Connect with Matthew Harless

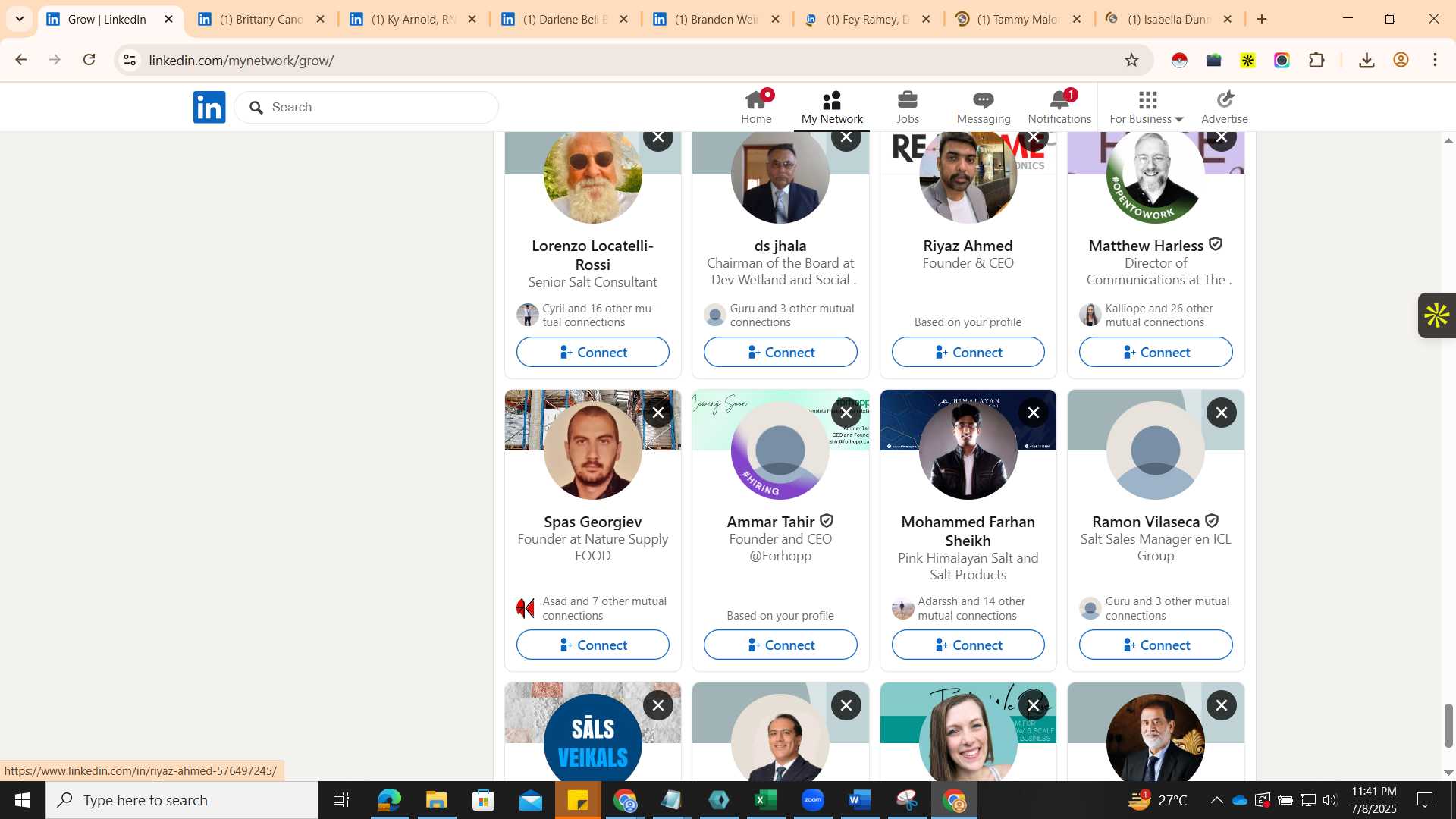(x=1156, y=352)
